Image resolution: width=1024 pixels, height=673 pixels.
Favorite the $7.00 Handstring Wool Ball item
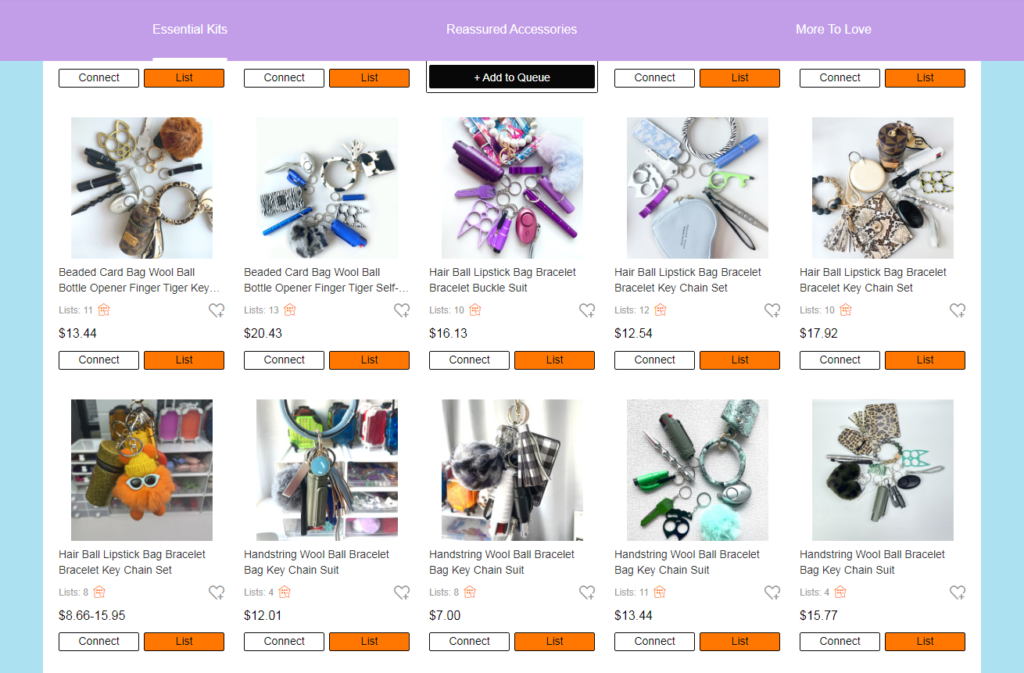tap(587, 593)
